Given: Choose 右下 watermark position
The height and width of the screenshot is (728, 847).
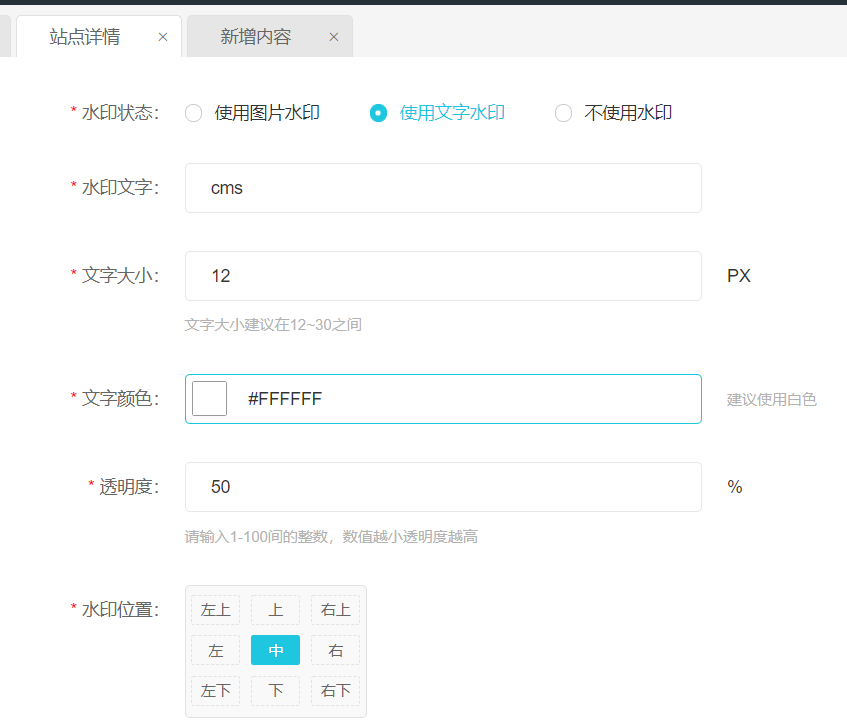Looking at the screenshot, I should pos(335,691).
